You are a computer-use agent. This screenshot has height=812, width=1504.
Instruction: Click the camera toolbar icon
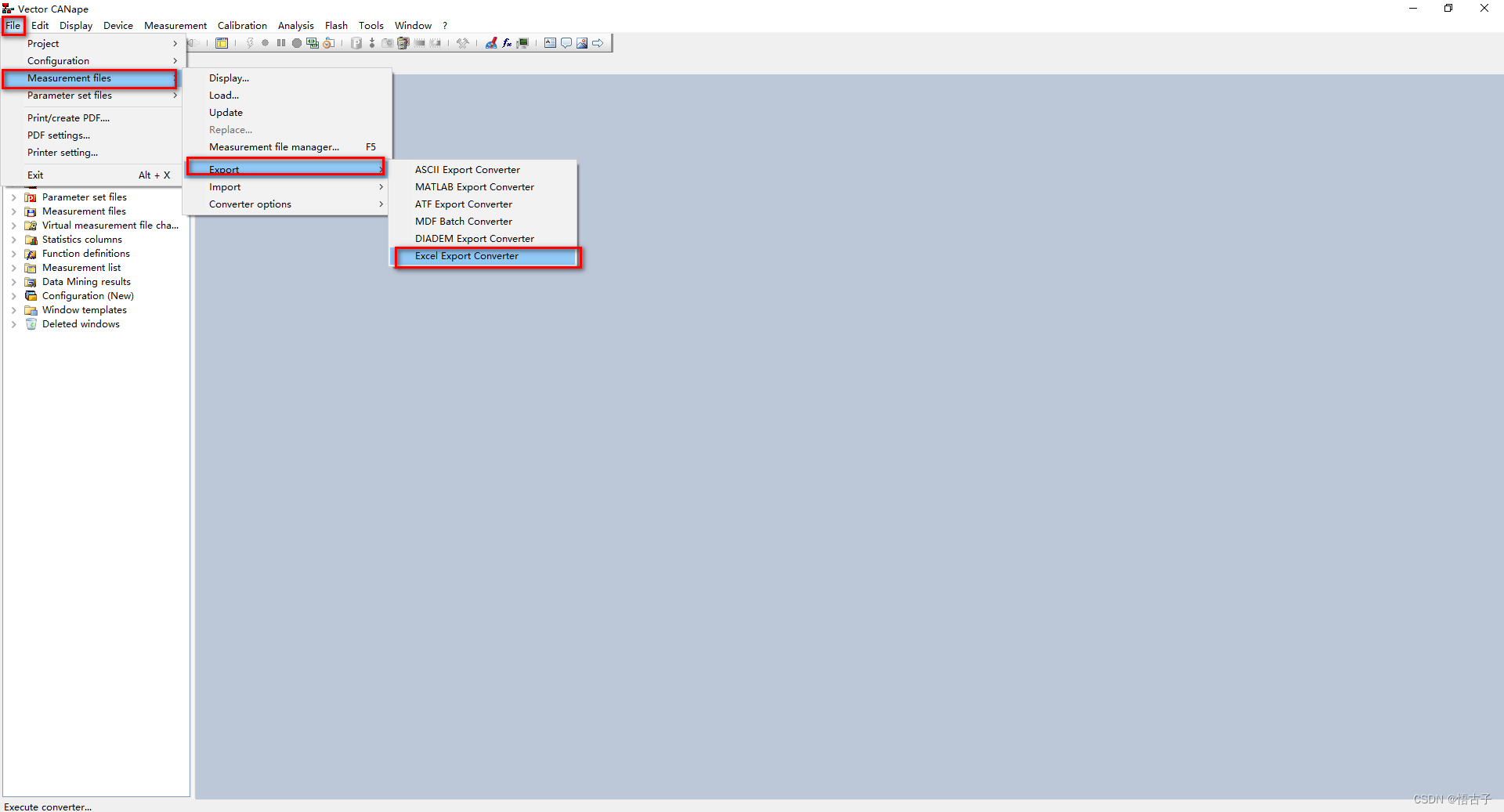click(388, 43)
